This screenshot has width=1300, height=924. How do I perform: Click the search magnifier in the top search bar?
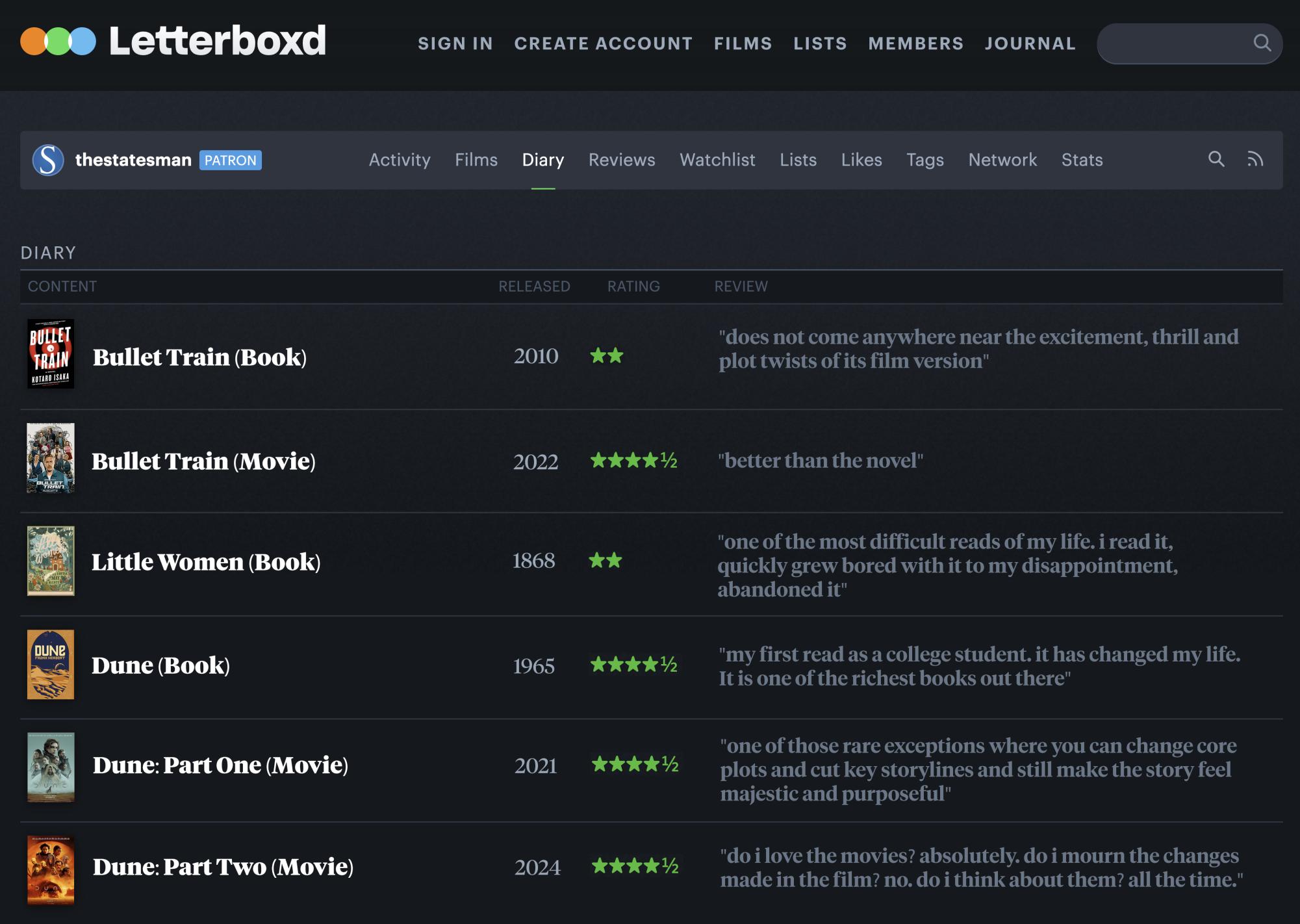(1262, 44)
